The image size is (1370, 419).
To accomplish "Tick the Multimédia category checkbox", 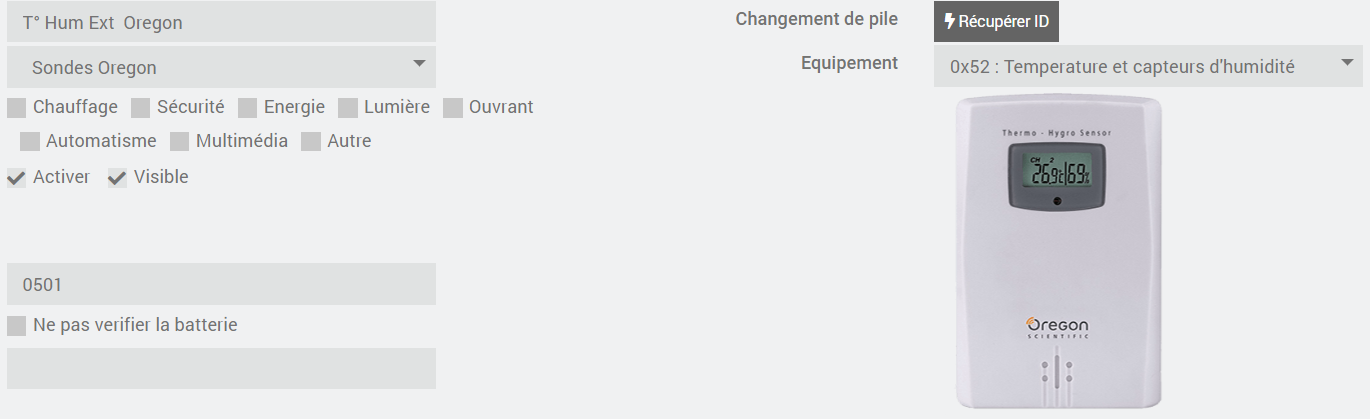I will click(180, 142).
